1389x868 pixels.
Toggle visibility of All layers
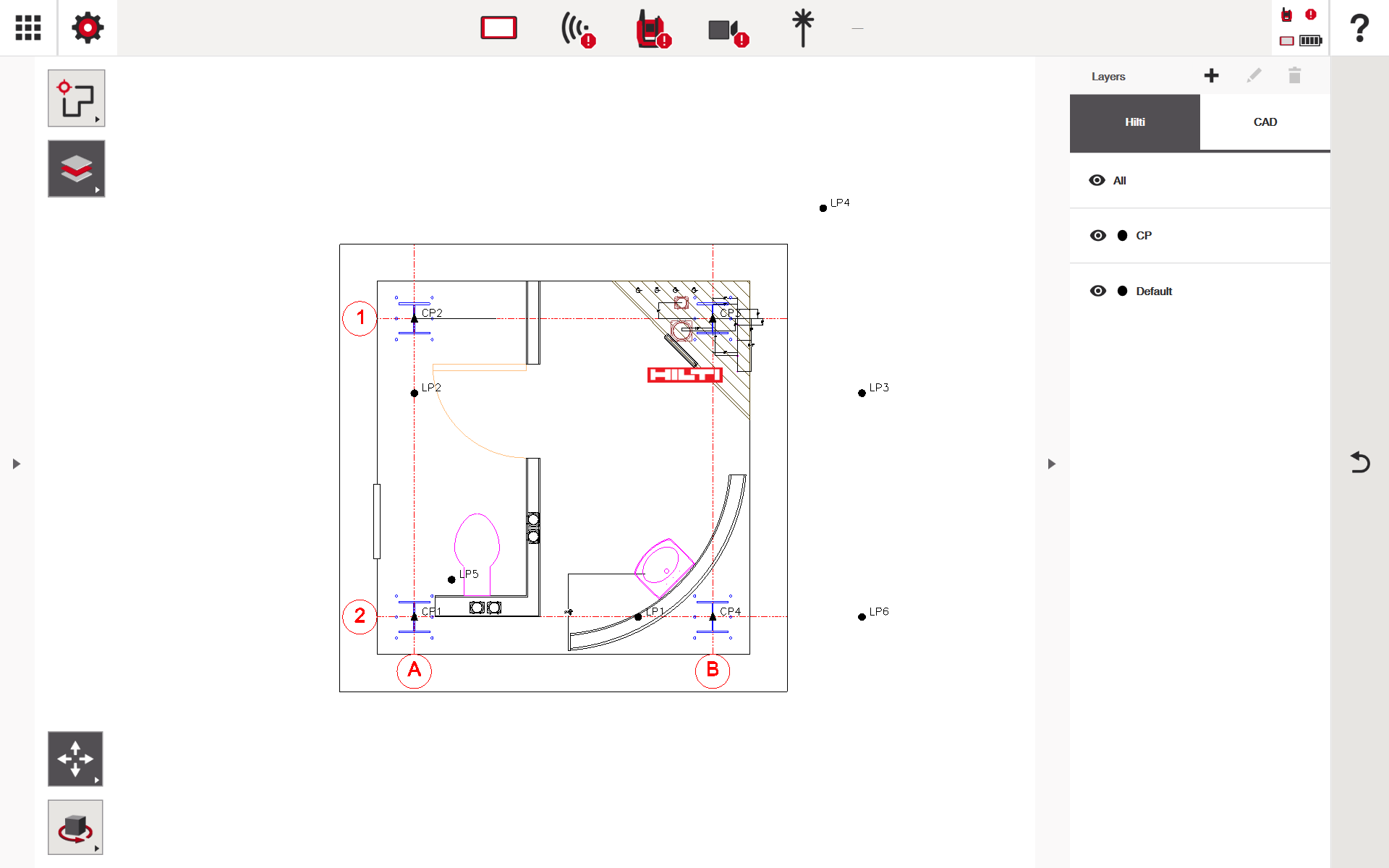[x=1097, y=180]
